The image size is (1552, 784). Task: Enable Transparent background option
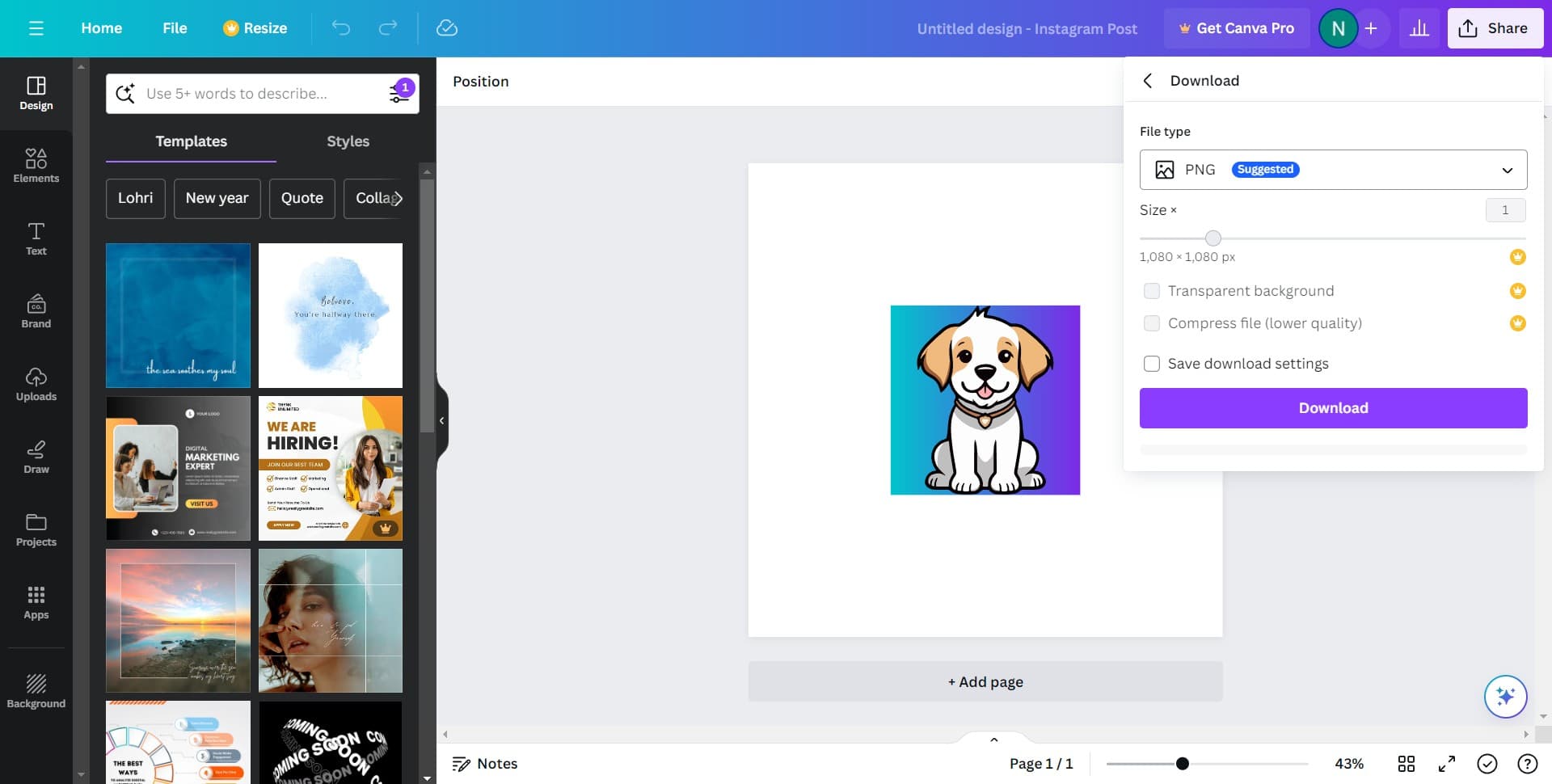click(1152, 290)
